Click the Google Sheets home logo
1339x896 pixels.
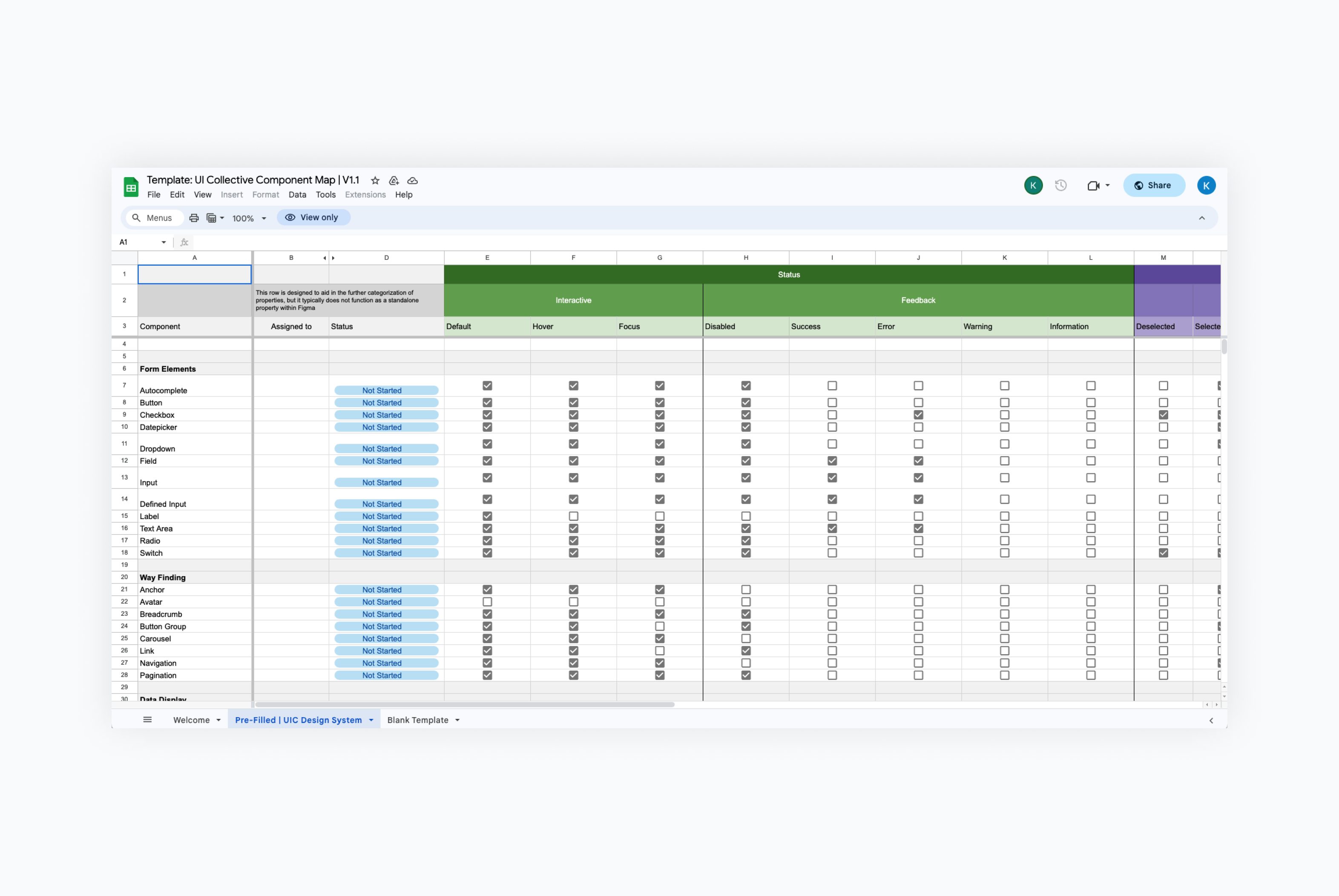pyautogui.click(x=131, y=187)
